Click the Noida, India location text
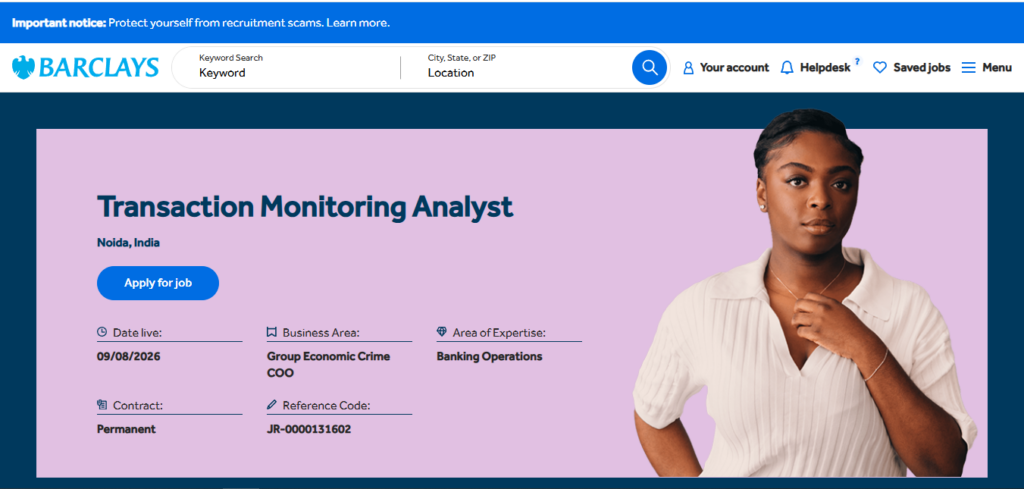 pos(129,243)
